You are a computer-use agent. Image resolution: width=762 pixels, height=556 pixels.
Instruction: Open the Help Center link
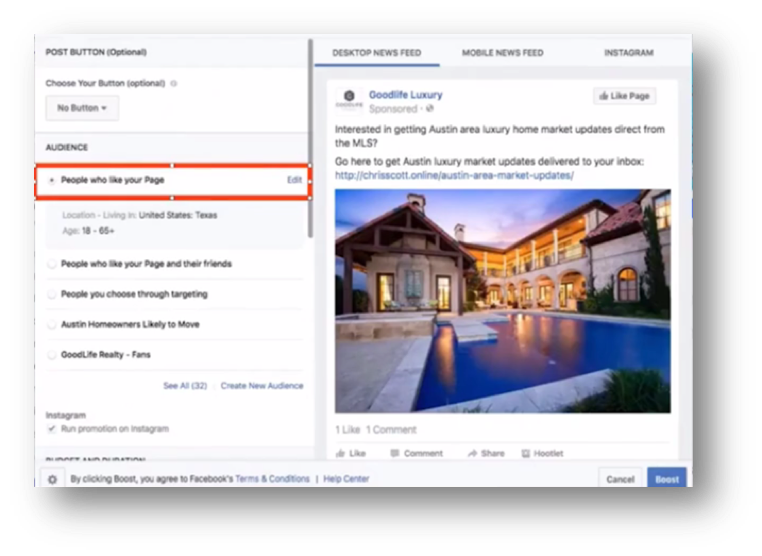pyautogui.click(x=346, y=479)
